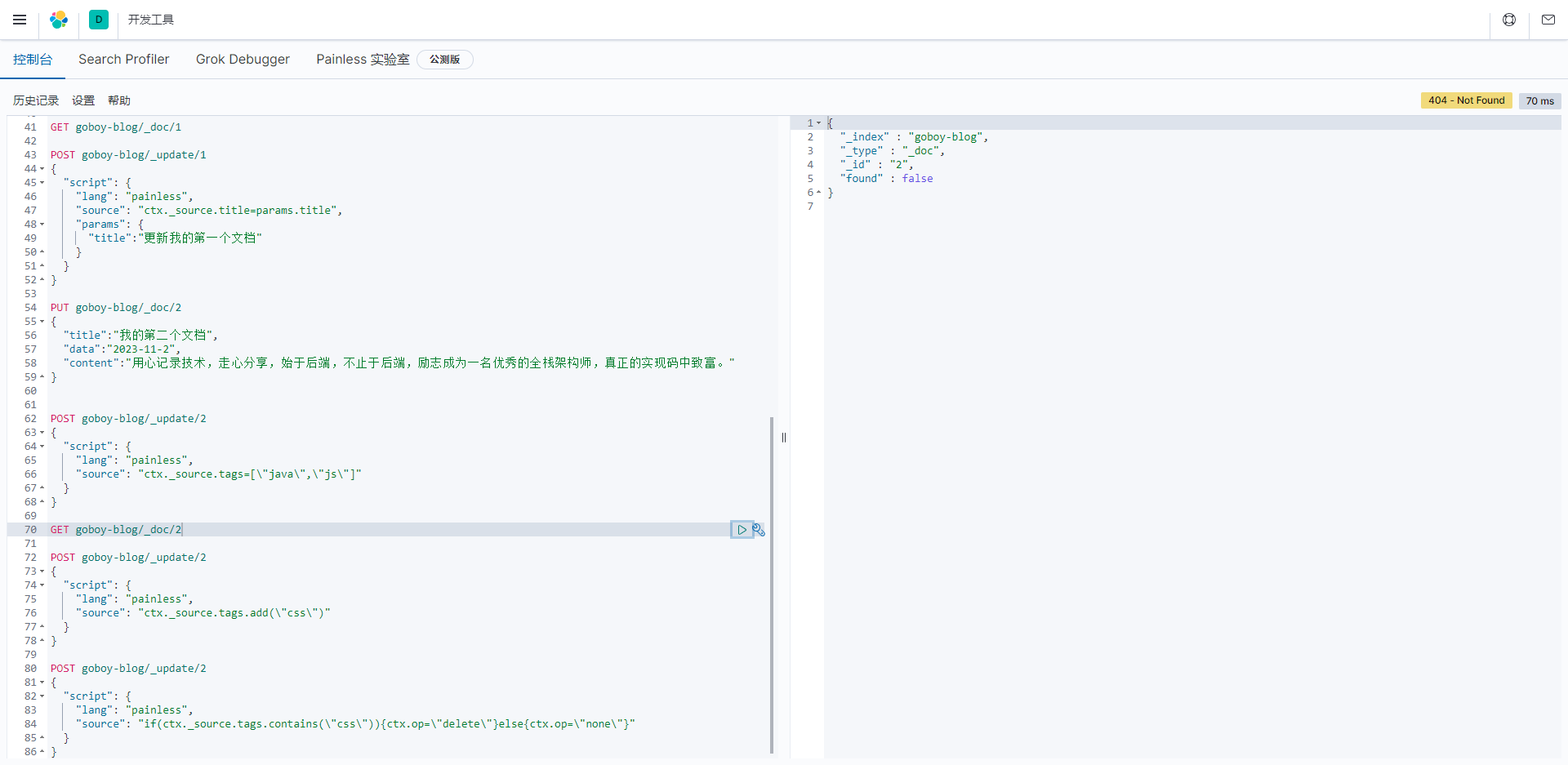Open 帮助 help
The height and width of the screenshot is (765, 1568).
119,100
